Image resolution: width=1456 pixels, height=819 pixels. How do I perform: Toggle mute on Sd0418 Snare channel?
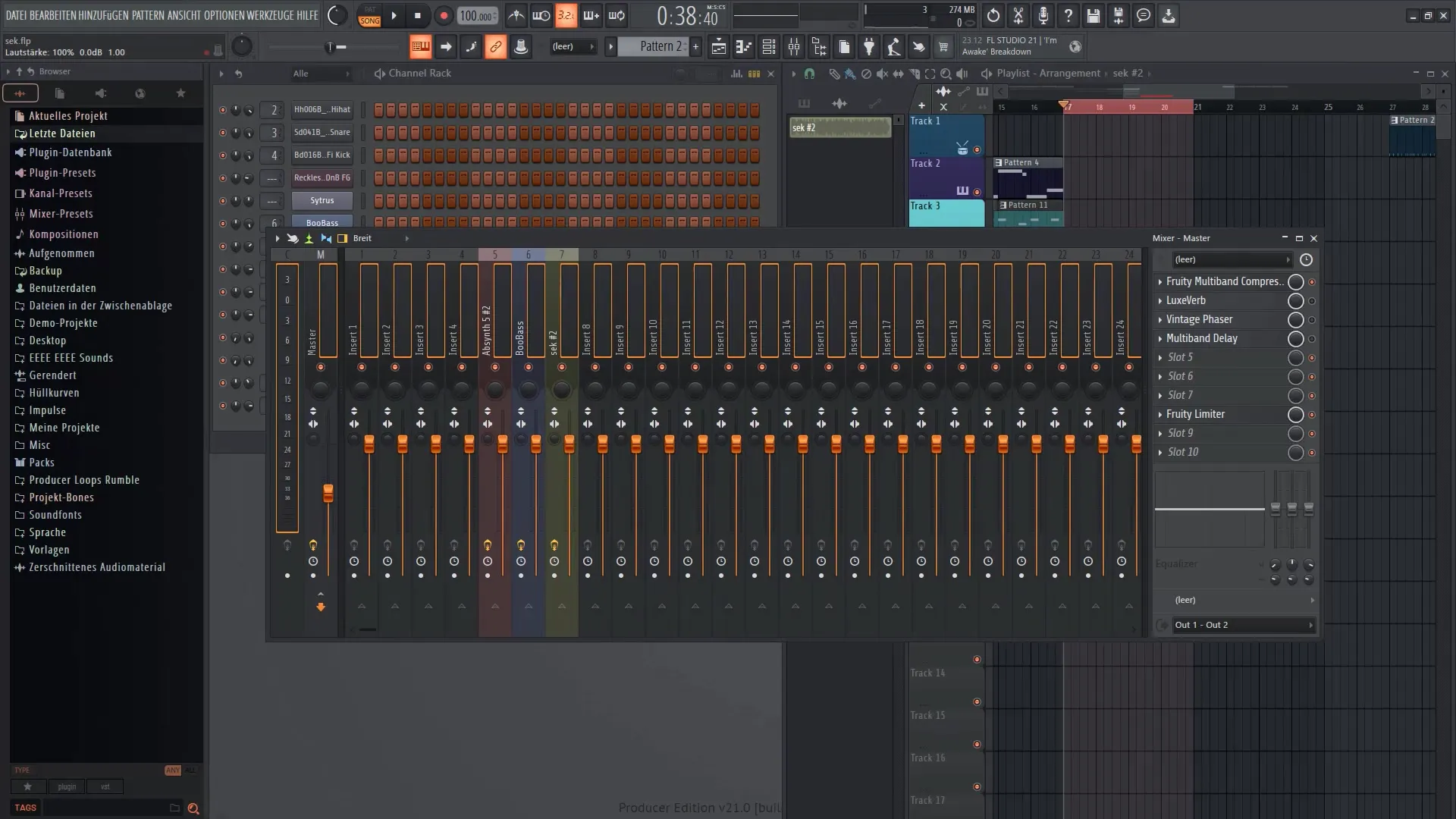pyautogui.click(x=223, y=132)
